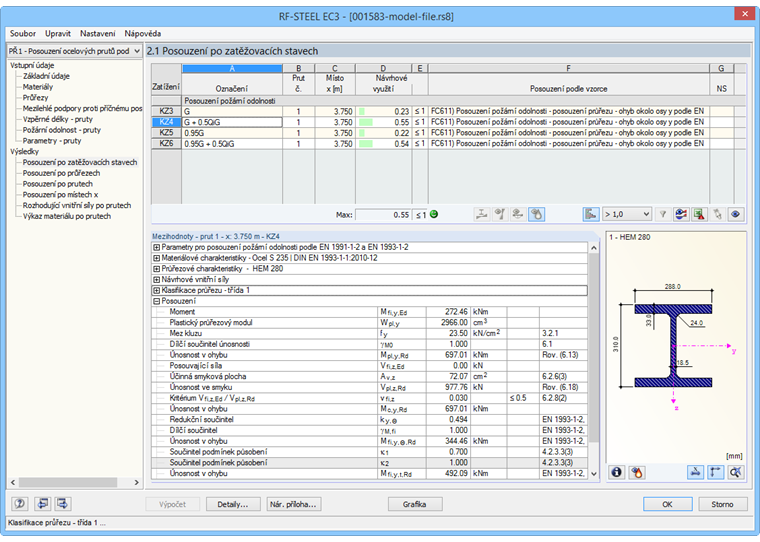This screenshot has width=760, height=542.
Task: Export the table to Excel icon
Action: [x=699, y=214]
